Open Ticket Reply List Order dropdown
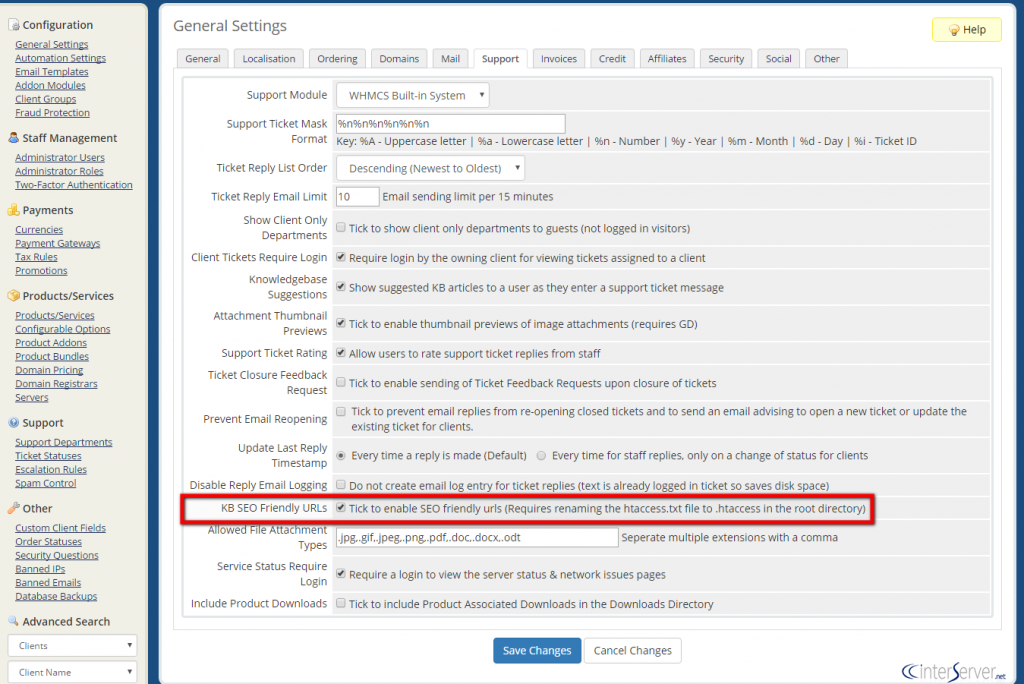Image resolution: width=1024 pixels, height=684 pixels. coord(430,168)
